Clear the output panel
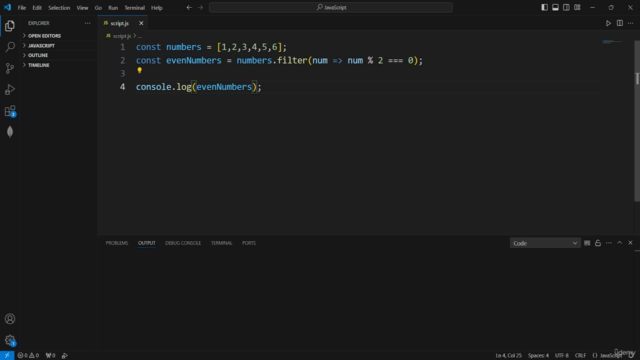 [x=587, y=243]
